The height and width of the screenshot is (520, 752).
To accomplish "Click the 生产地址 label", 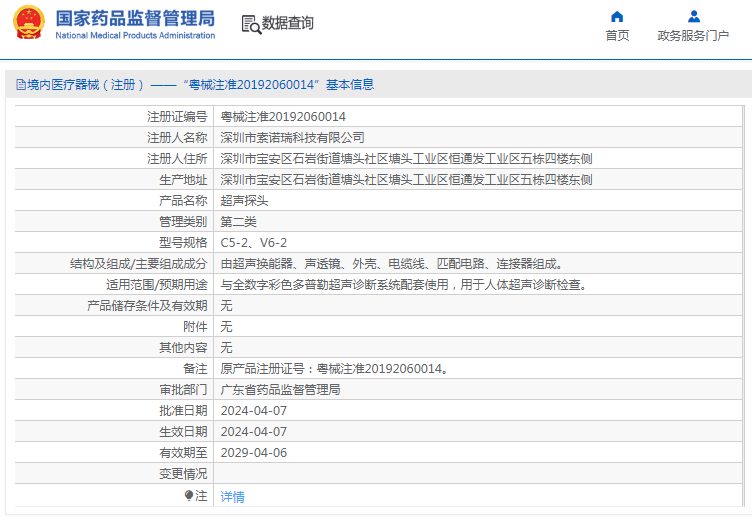I will [x=183, y=180].
